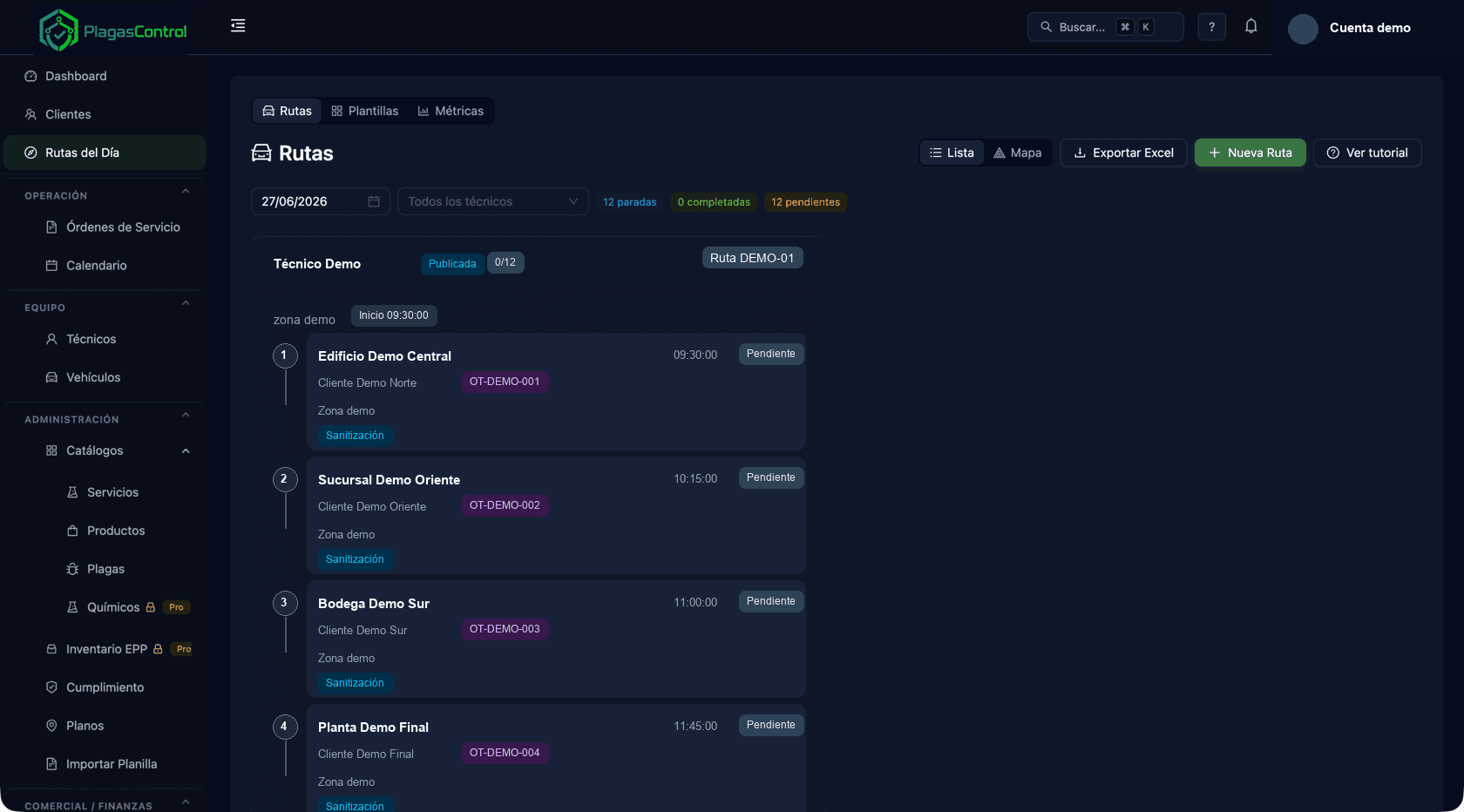
Task: Click the Químicos lock icon
Action: [x=150, y=607]
